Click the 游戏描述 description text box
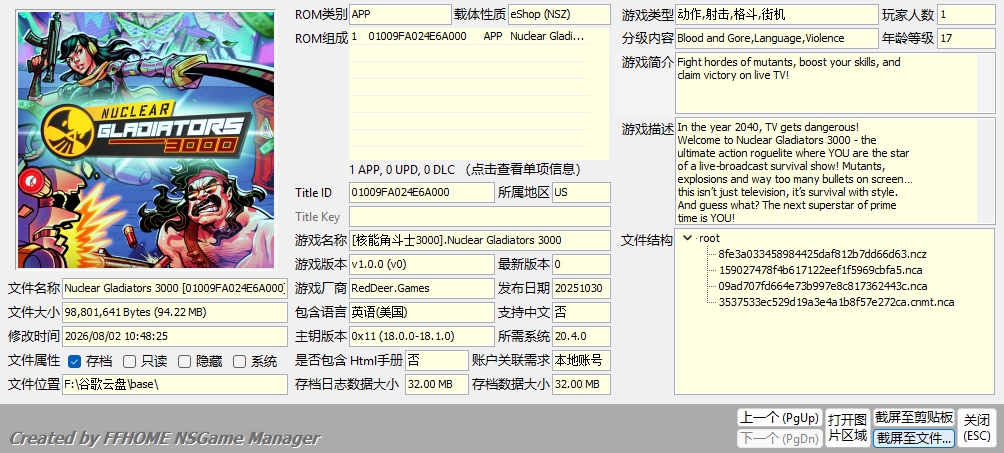This screenshot has width=1004, height=453. click(x=835, y=171)
